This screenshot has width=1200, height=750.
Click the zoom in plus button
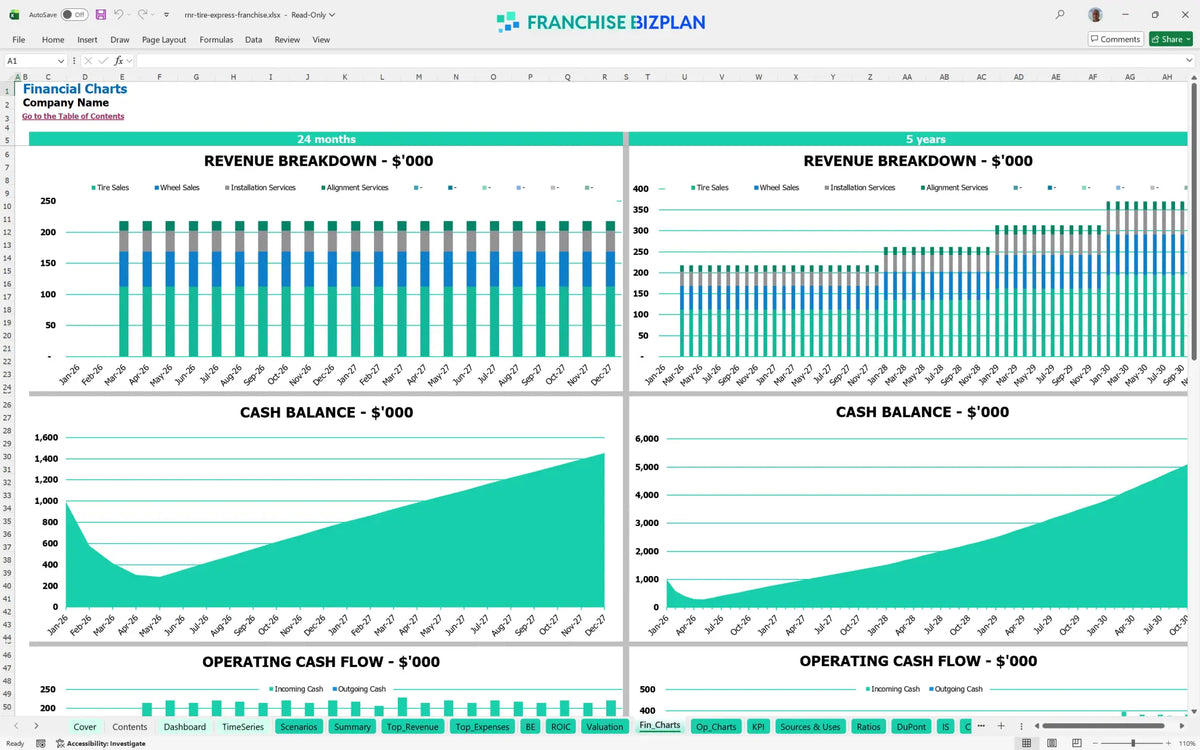point(1170,743)
